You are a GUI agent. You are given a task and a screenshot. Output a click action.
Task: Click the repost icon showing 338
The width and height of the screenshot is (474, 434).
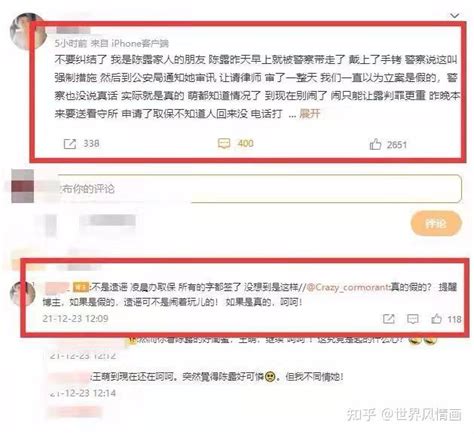coord(70,144)
